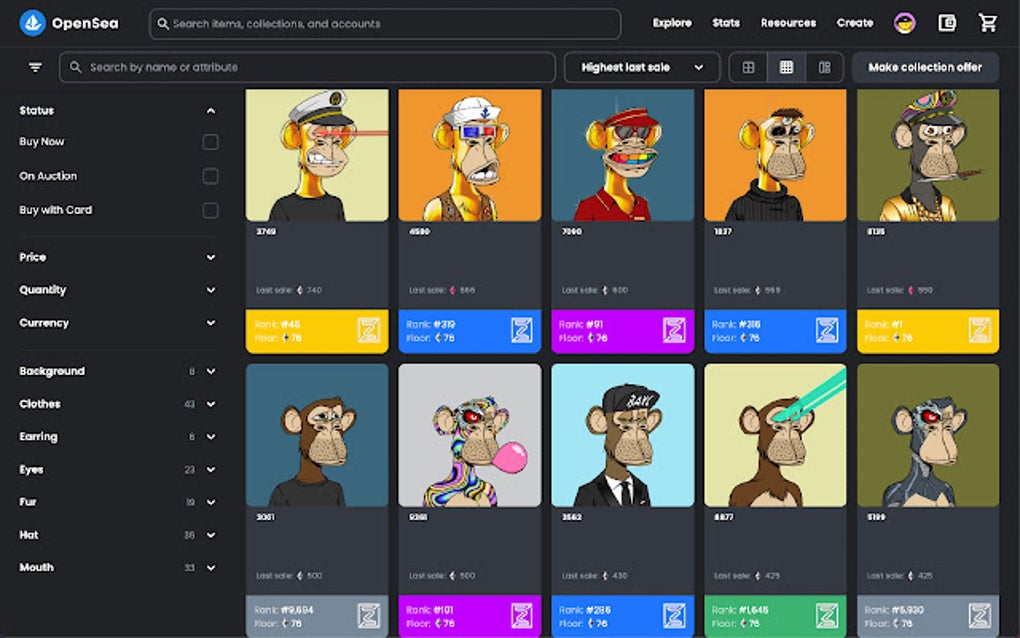The height and width of the screenshot is (638, 1020).
Task: Expand the Fur attribute filter
Action: (115, 502)
